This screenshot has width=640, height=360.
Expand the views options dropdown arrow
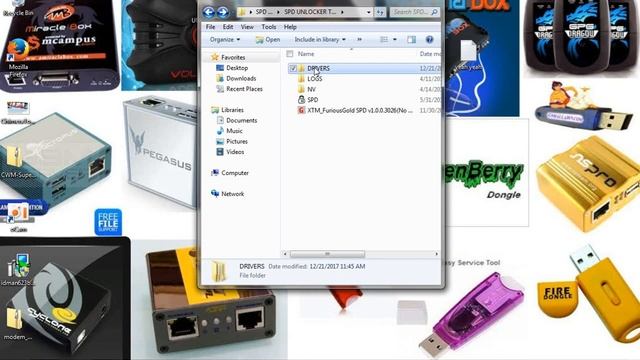pyautogui.click(x=395, y=40)
